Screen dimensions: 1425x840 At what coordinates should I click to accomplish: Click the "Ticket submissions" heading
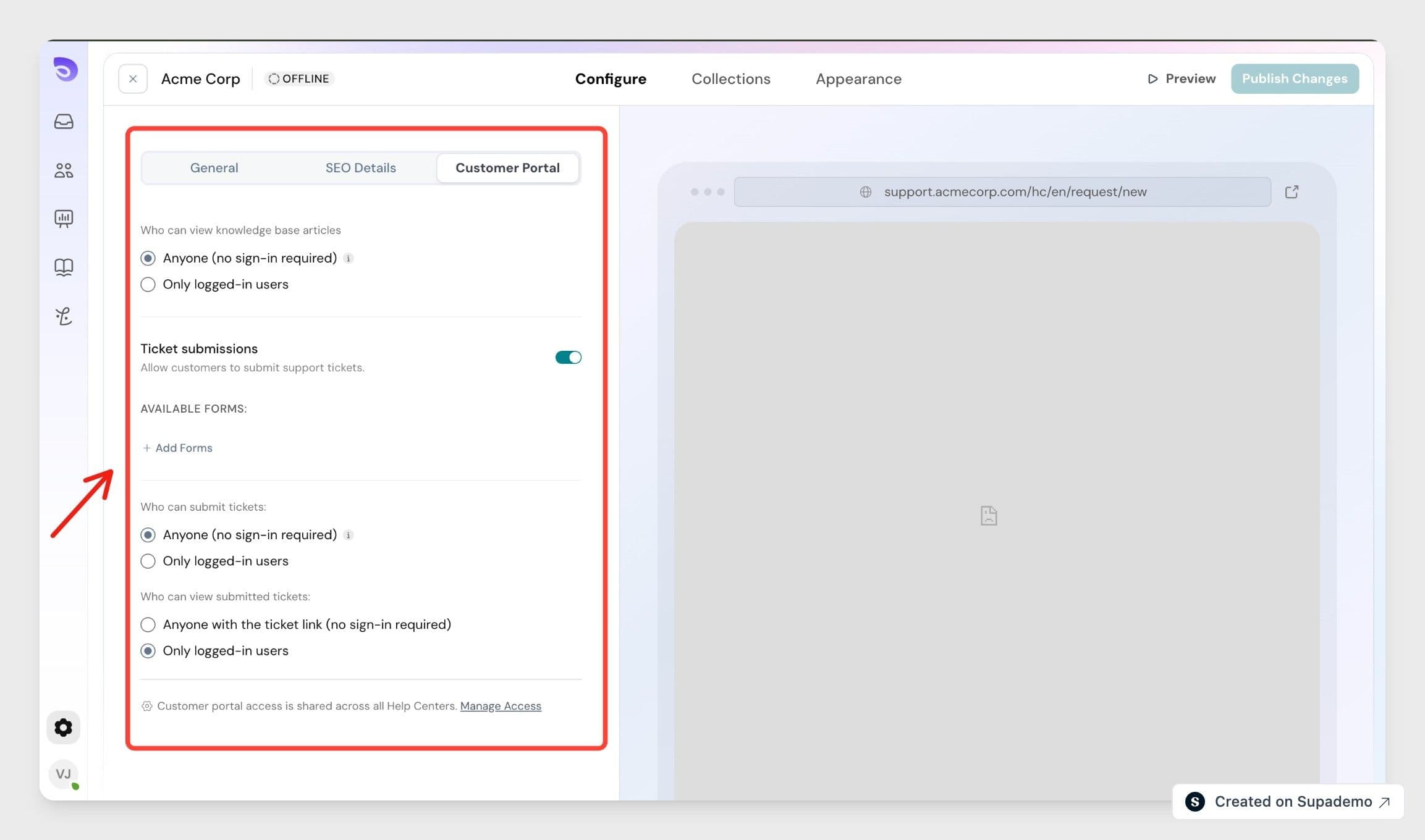click(x=199, y=349)
